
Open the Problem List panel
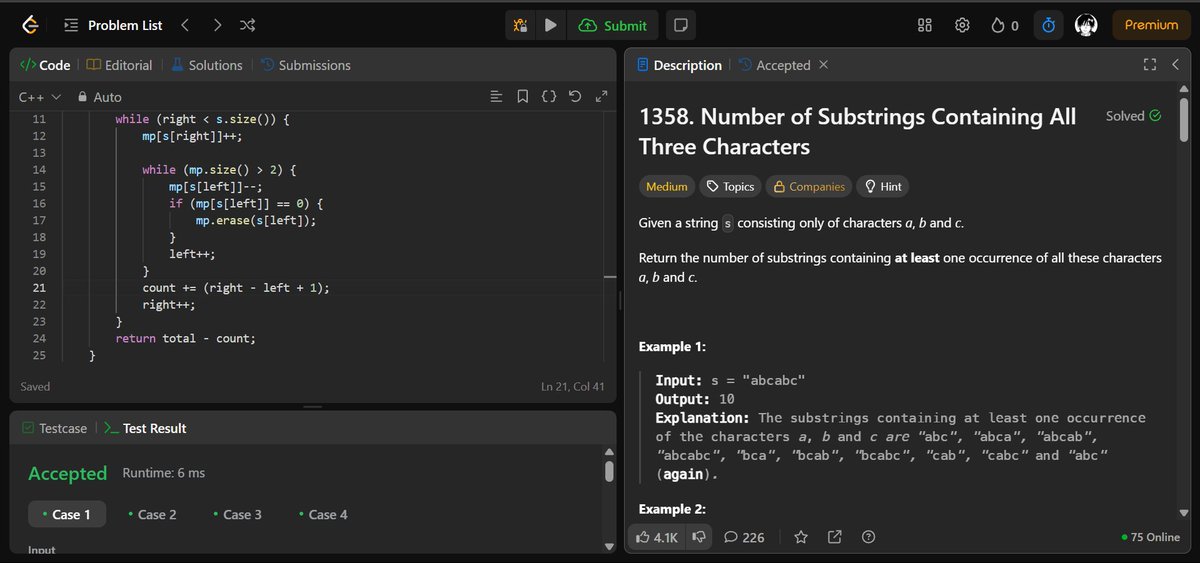pyautogui.click(x=111, y=25)
